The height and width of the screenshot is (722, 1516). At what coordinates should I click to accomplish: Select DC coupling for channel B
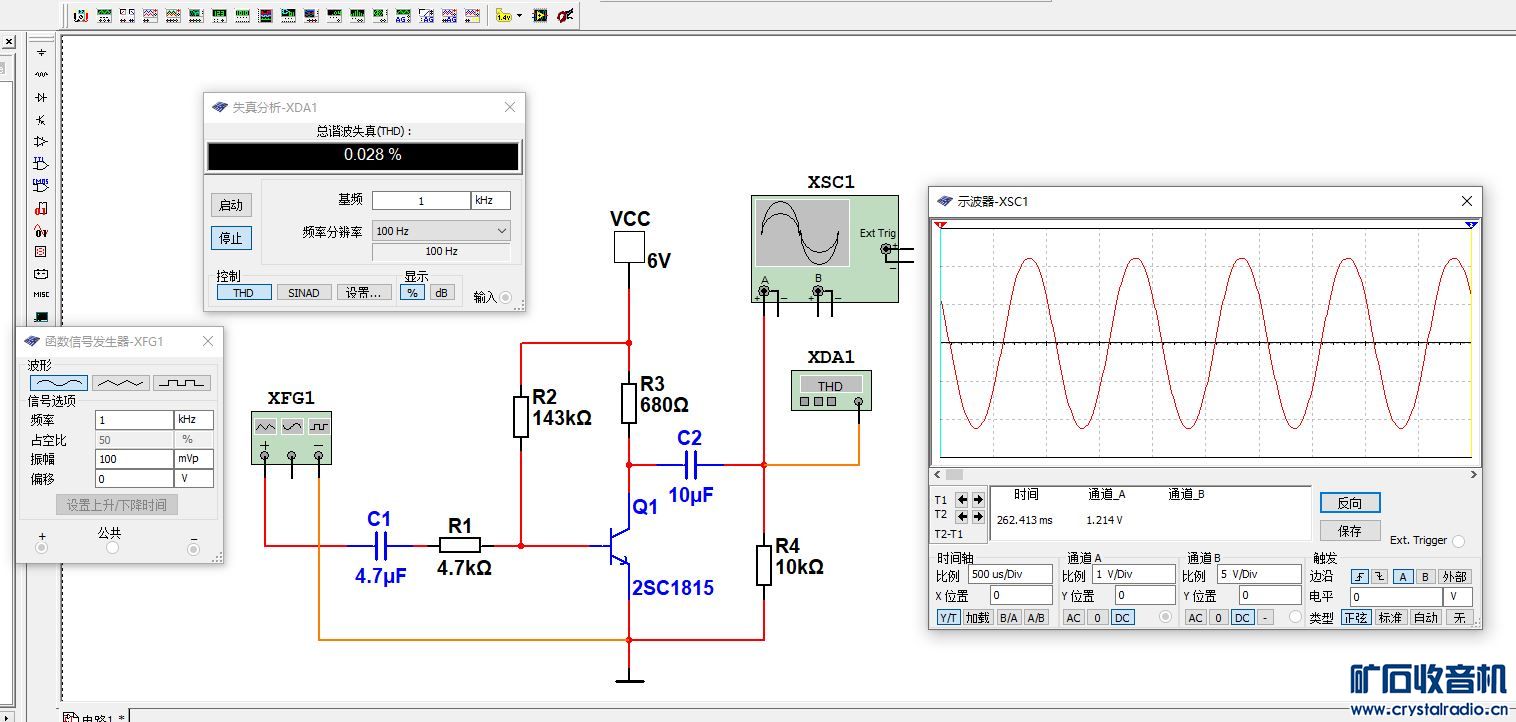pos(1242,617)
